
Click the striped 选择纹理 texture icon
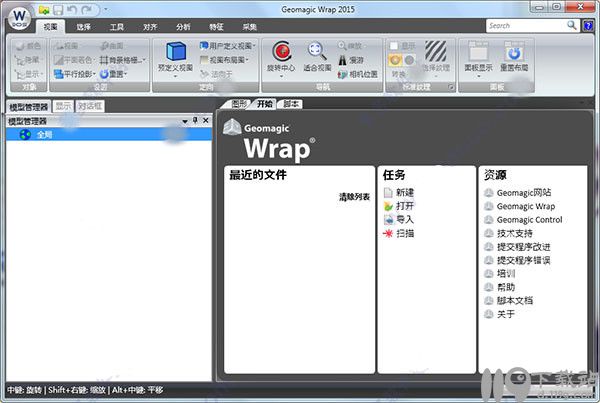435,51
